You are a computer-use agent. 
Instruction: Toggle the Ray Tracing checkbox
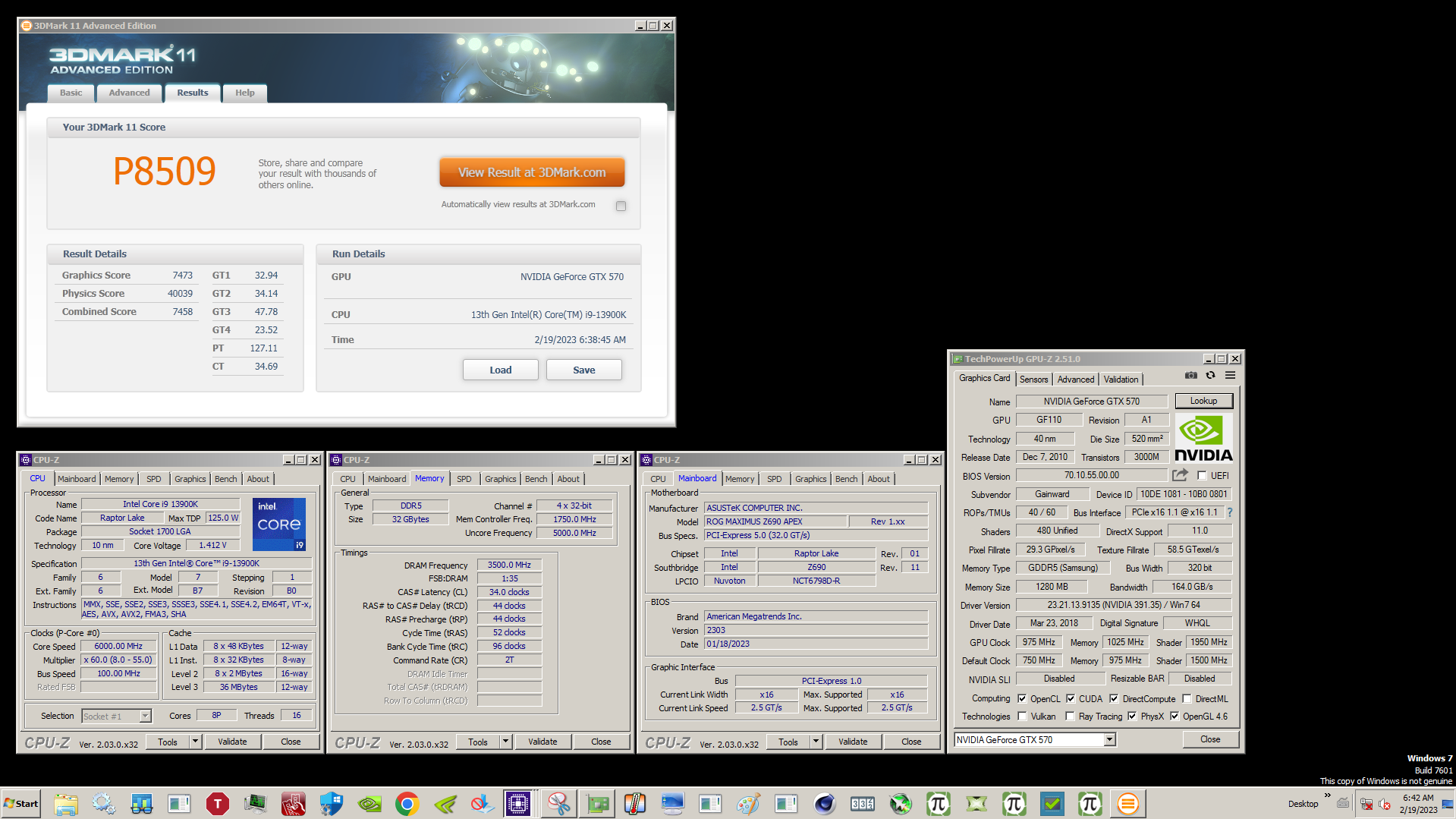tap(1070, 716)
